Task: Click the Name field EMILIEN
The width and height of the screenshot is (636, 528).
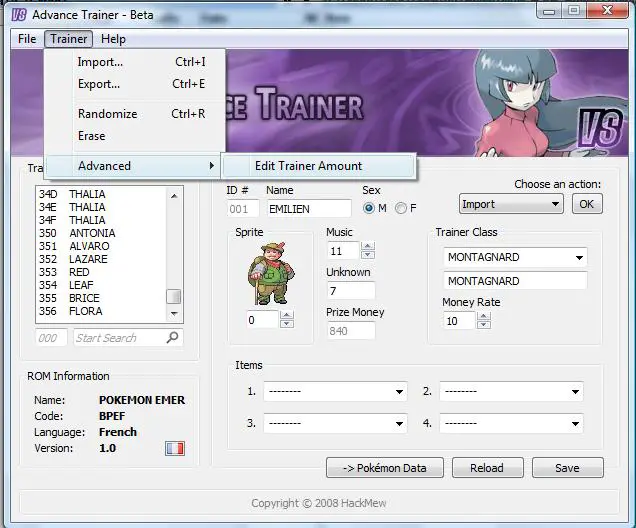Action: click(x=309, y=209)
